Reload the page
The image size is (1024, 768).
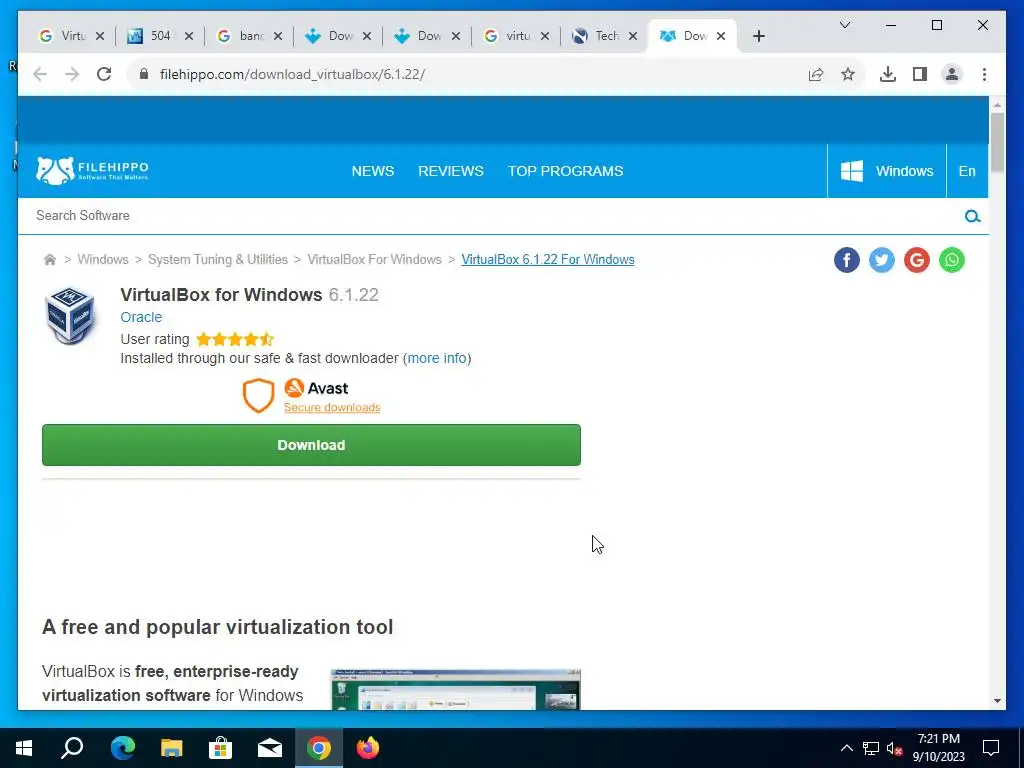coord(104,74)
